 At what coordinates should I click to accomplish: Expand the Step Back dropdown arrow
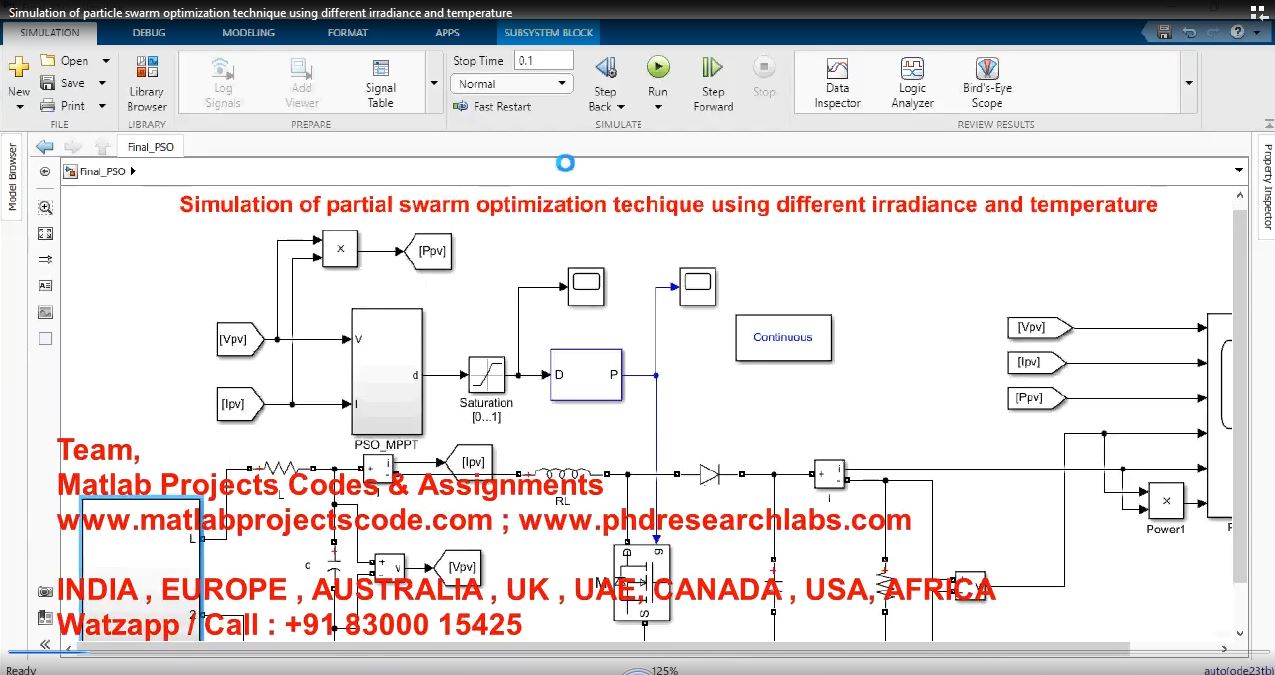(621, 107)
